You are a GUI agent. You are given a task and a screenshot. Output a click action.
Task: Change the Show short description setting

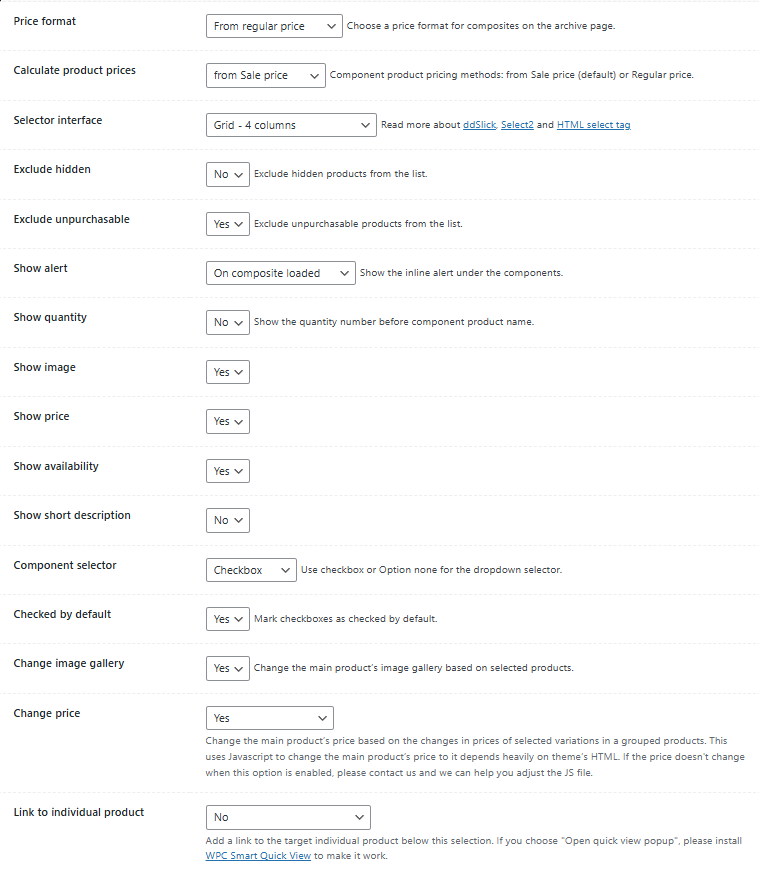[228, 520]
